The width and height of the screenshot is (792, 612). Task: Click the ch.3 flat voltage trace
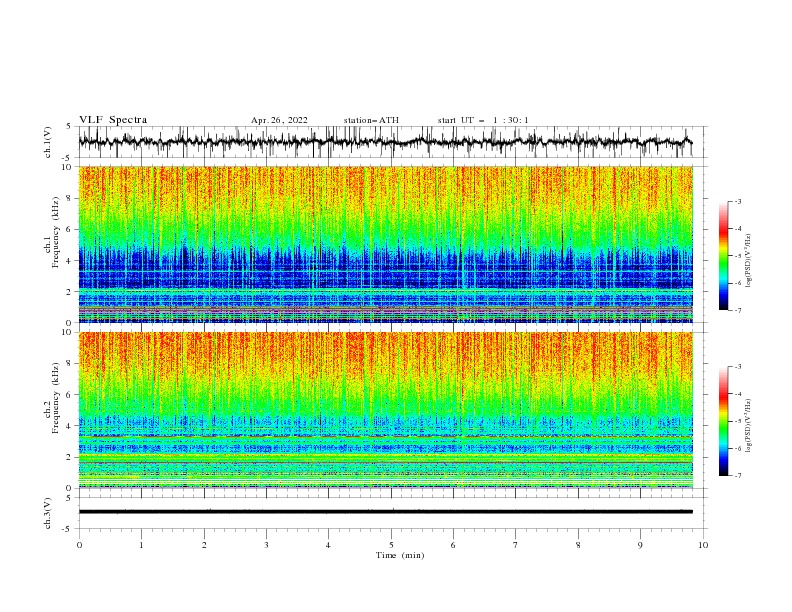tap(386, 512)
